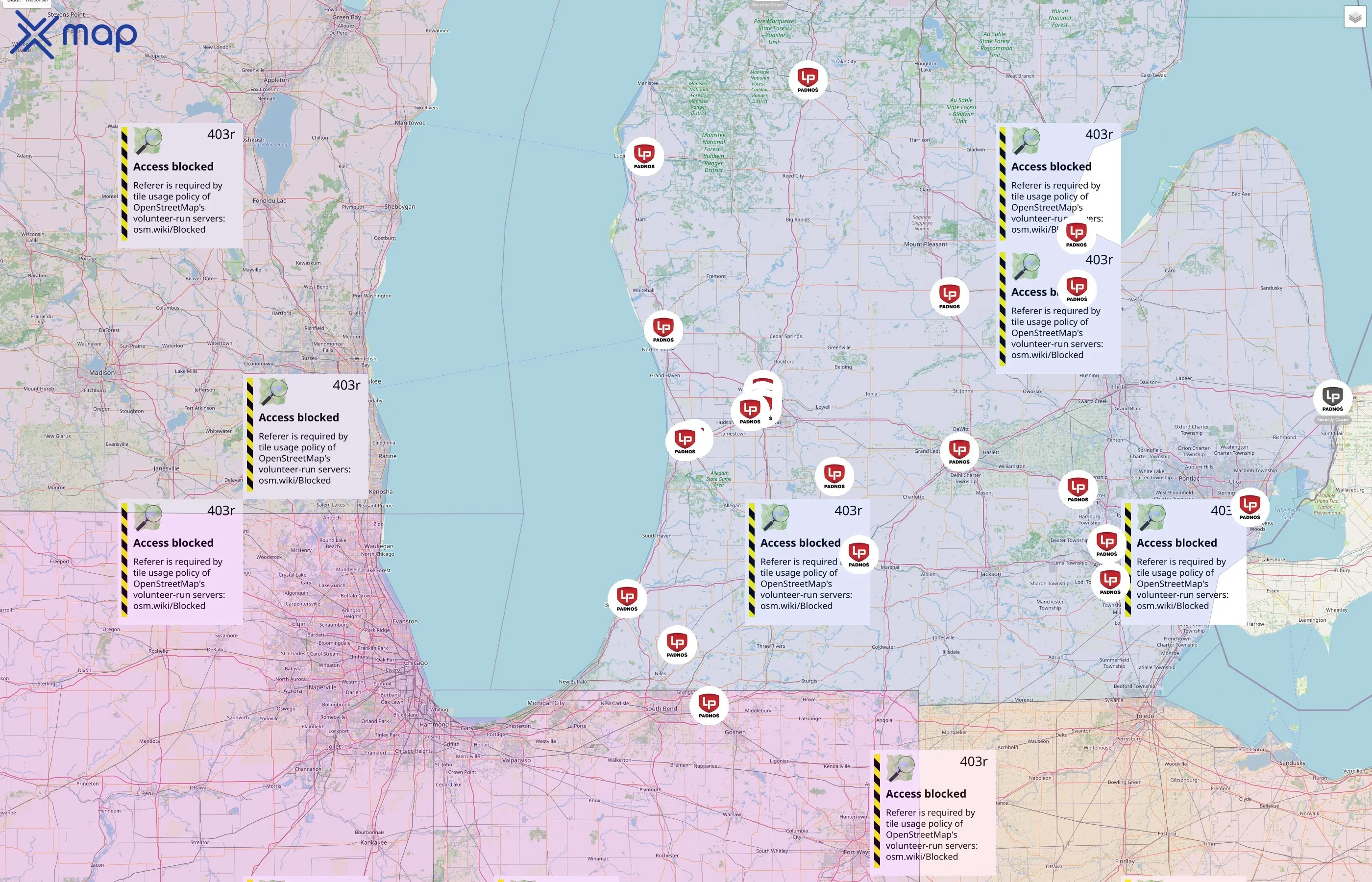The width and height of the screenshot is (1372, 882).
Task: Select Padnos marker on Lake Michigan shore west of Three Rivers
Action: 627,599
